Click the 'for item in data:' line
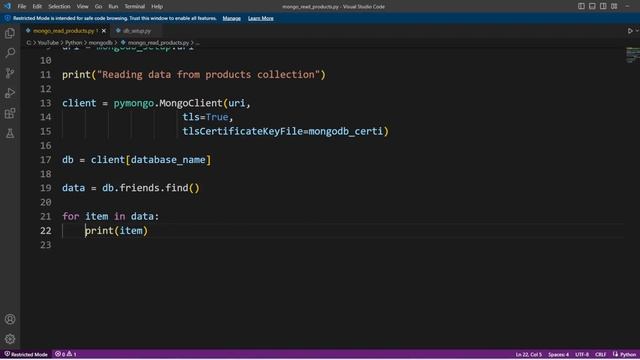This screenshot has width=640, height=360. click(111, 216)
